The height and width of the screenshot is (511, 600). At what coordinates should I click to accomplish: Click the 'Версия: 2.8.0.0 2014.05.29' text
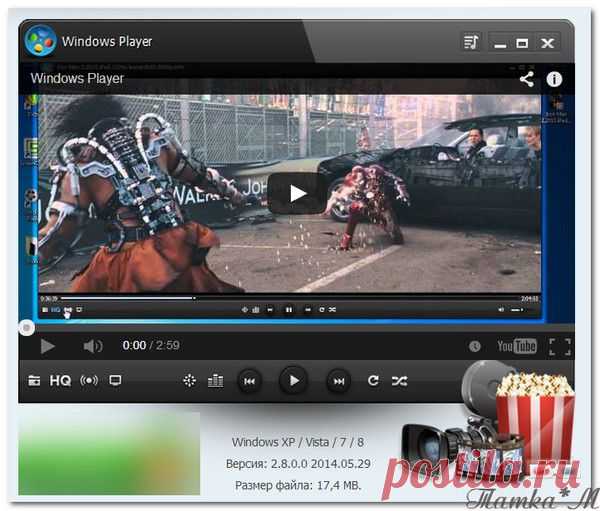[x=298, y=464]
